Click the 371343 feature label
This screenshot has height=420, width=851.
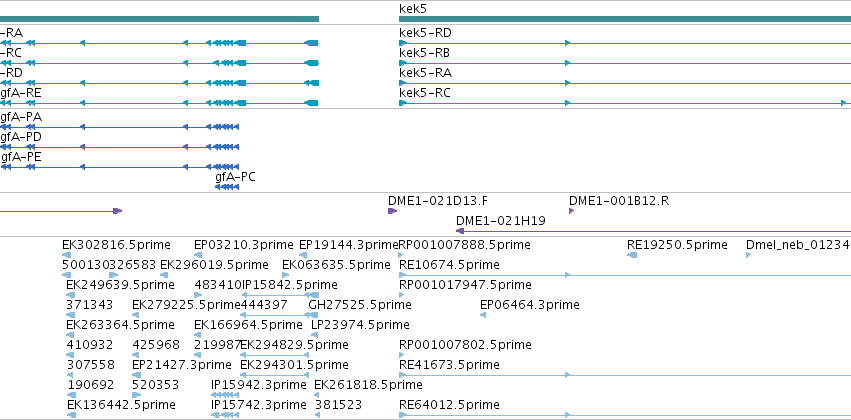pos(90,305)
